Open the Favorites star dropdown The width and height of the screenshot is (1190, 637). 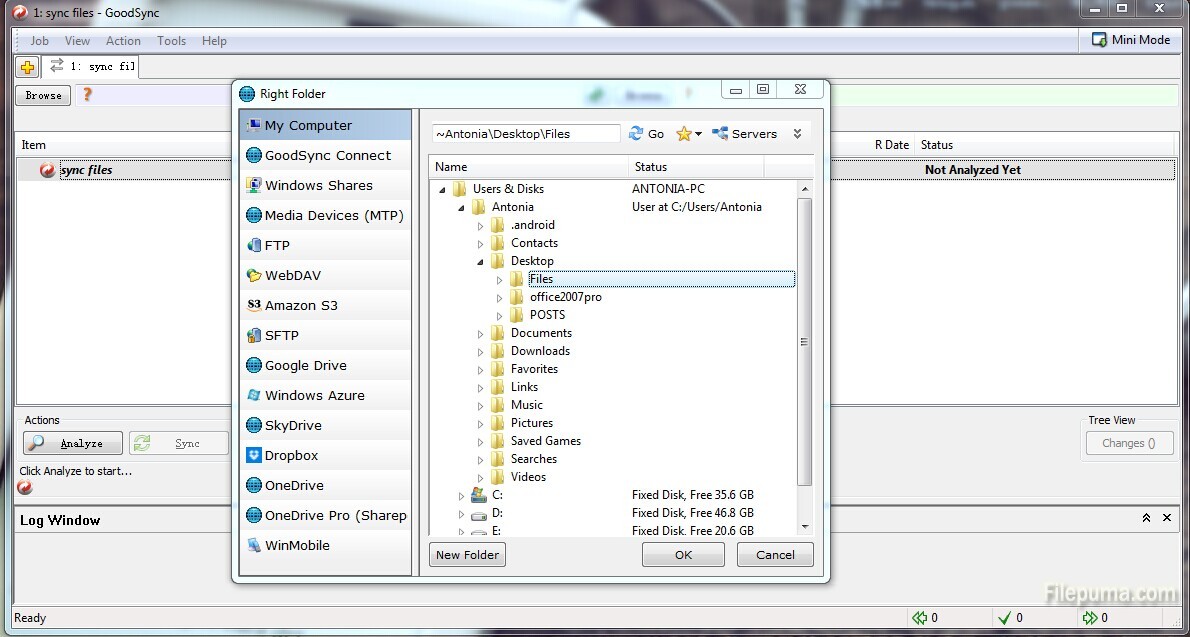click(689, 133)
